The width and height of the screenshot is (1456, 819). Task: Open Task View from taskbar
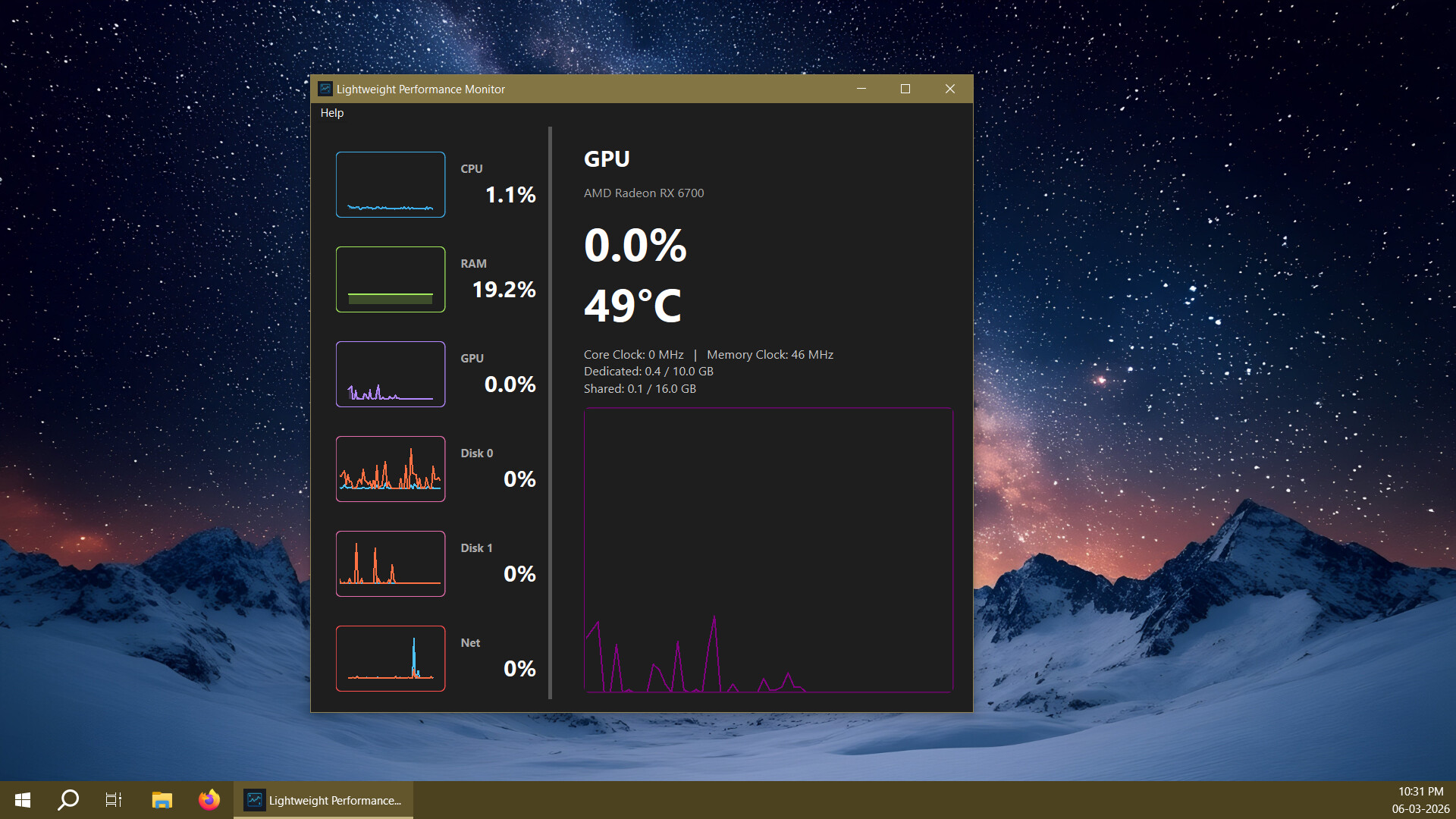114,800
